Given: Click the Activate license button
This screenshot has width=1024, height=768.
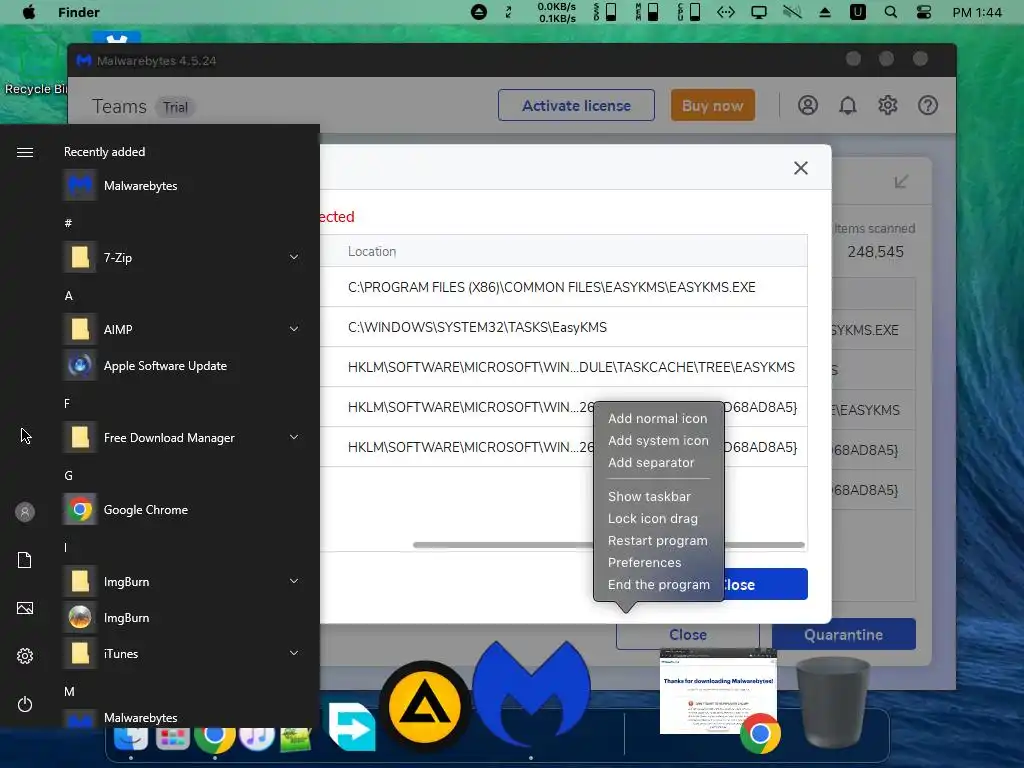Looking at the screenshot, I should tap(576, 105).
